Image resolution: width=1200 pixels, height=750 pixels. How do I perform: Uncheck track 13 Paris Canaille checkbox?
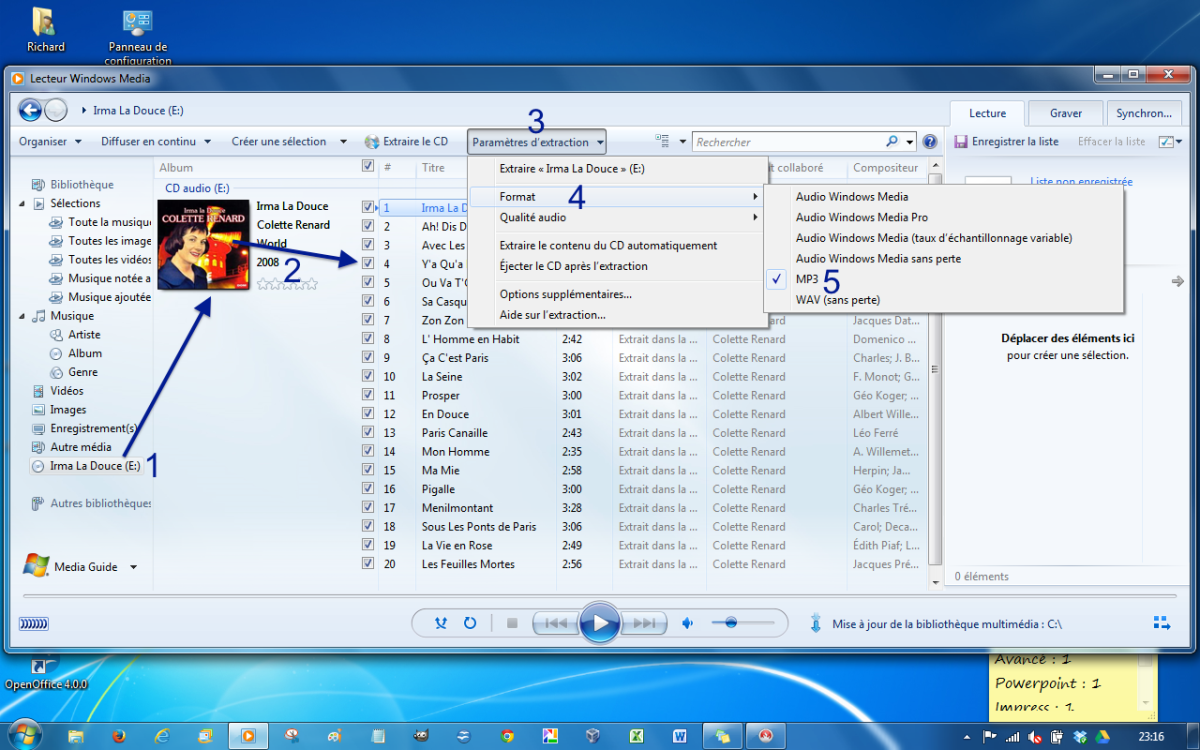(x=368, y=432)
